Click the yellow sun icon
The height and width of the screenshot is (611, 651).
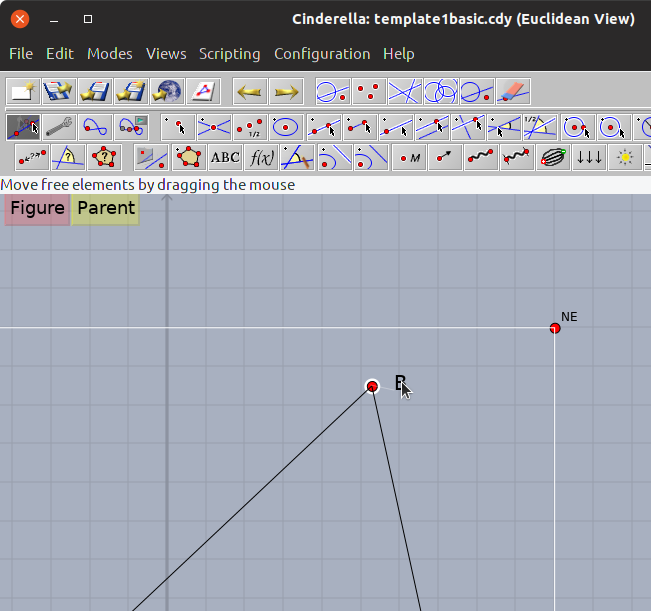click(x=625, y=157)
